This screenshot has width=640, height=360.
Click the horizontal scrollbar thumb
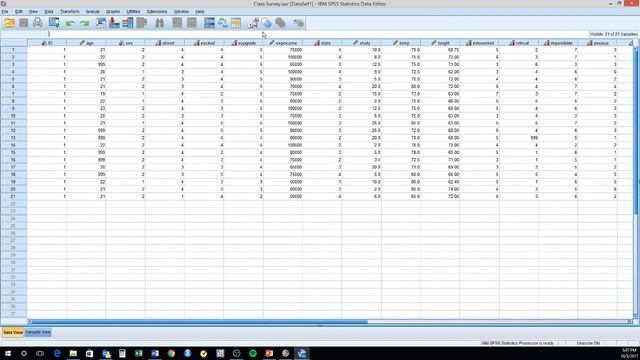tap(200, 322)
